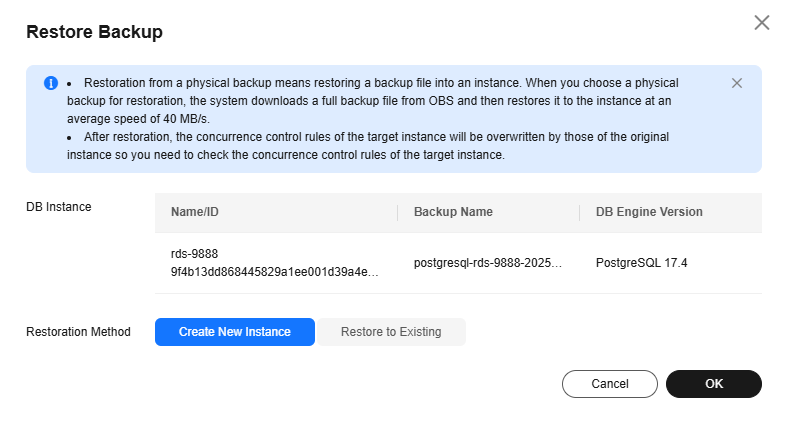Click the blue info icon in banner
Image resolution: width=788 pixels, height=427 pixels.
[x=51, y=83]
